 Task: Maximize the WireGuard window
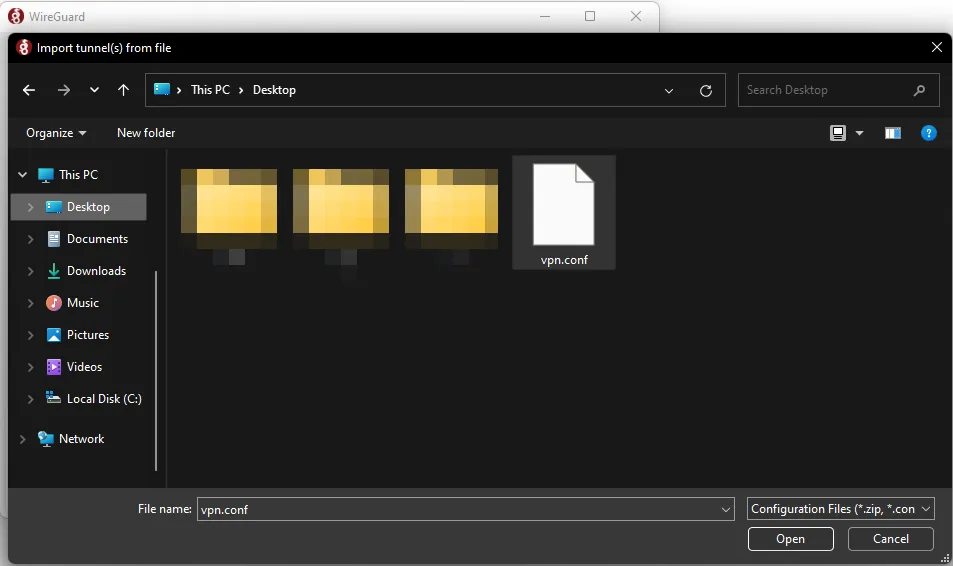click(590, 16)
